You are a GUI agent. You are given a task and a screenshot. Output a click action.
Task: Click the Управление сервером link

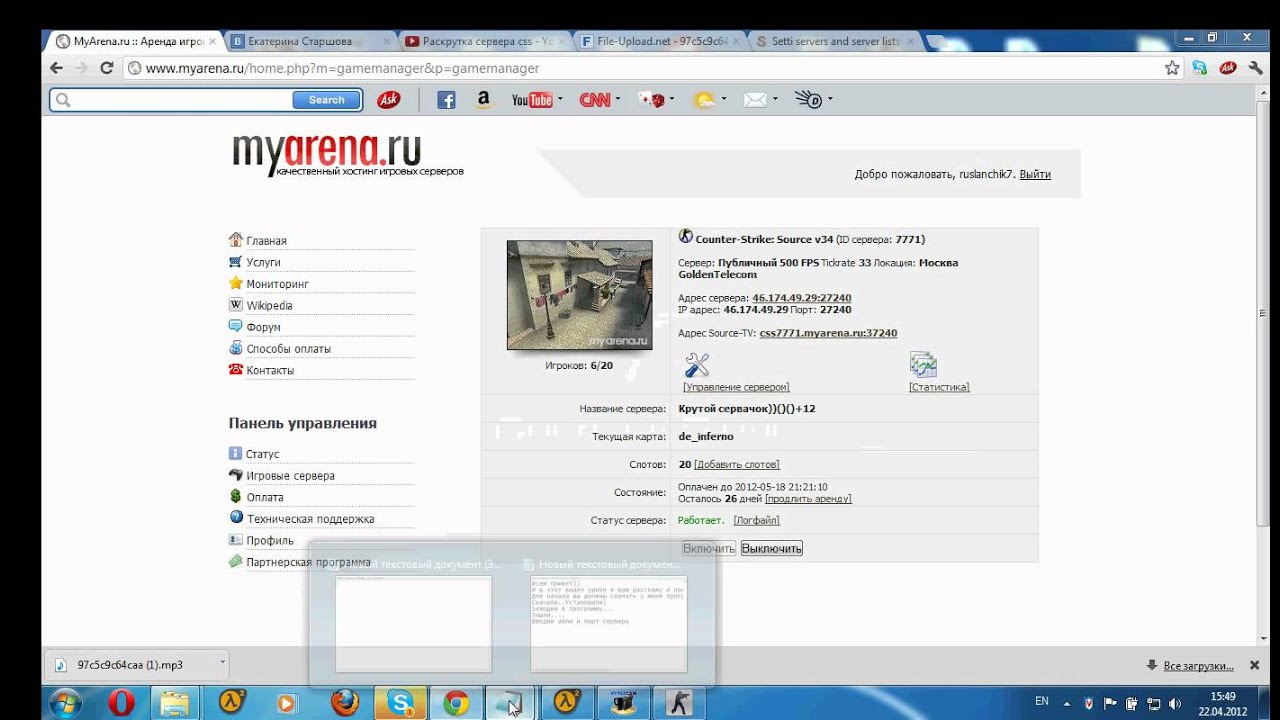(x=736, y=387)
